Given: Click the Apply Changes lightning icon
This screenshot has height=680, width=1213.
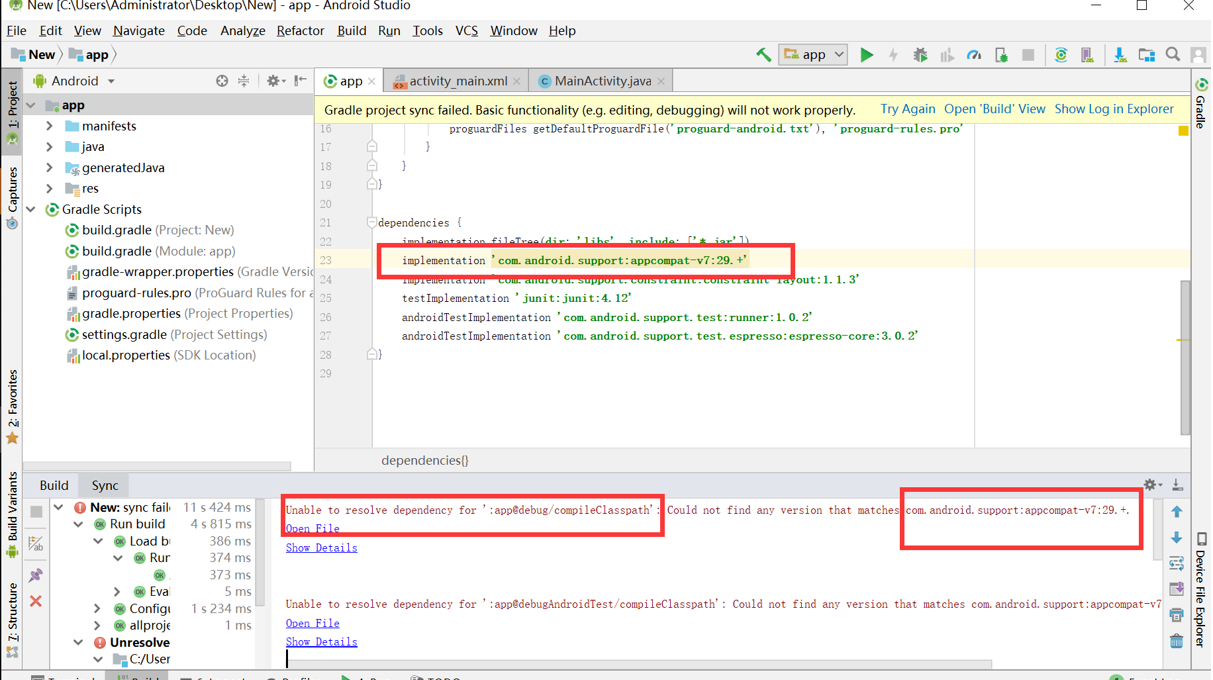Looking at the screenshot, I should pos(893,55).
